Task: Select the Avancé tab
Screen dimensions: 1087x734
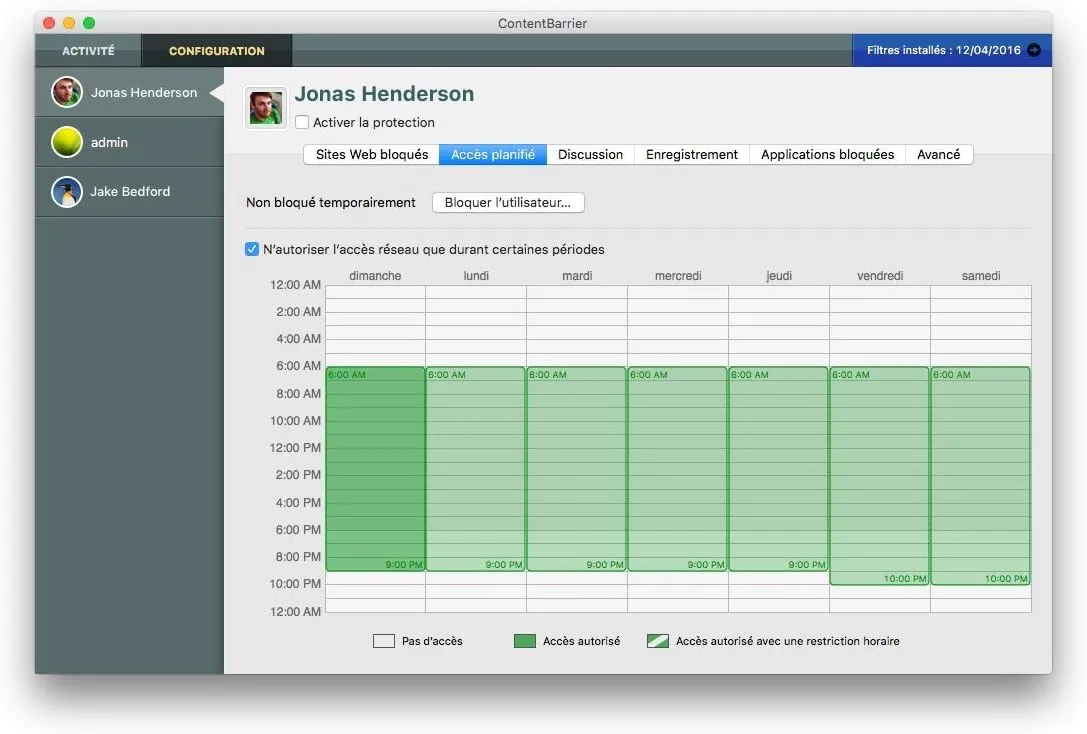Action: pyautogui.click(x=938, y=154)
